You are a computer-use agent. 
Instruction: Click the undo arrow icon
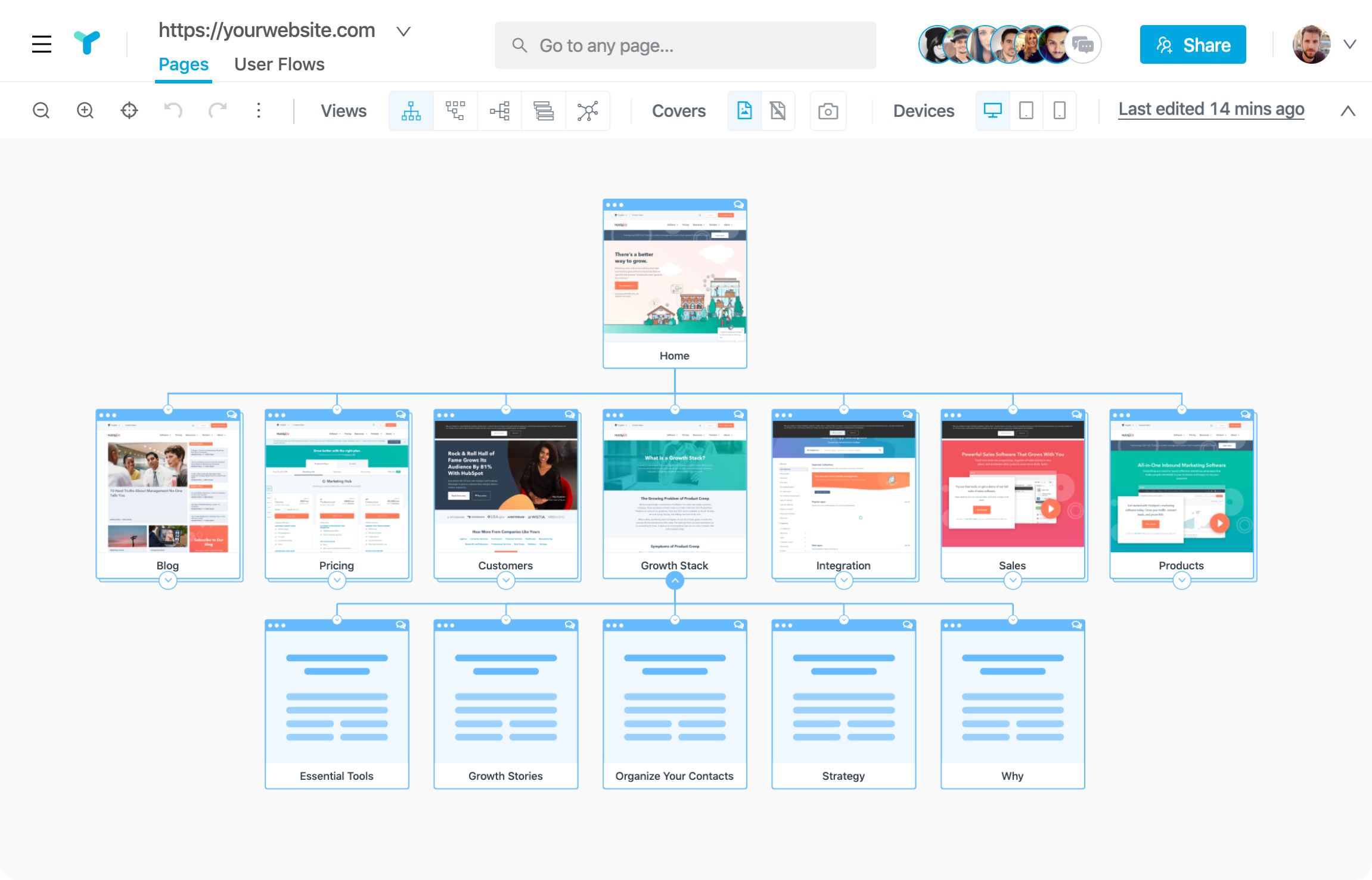[173, 111]
